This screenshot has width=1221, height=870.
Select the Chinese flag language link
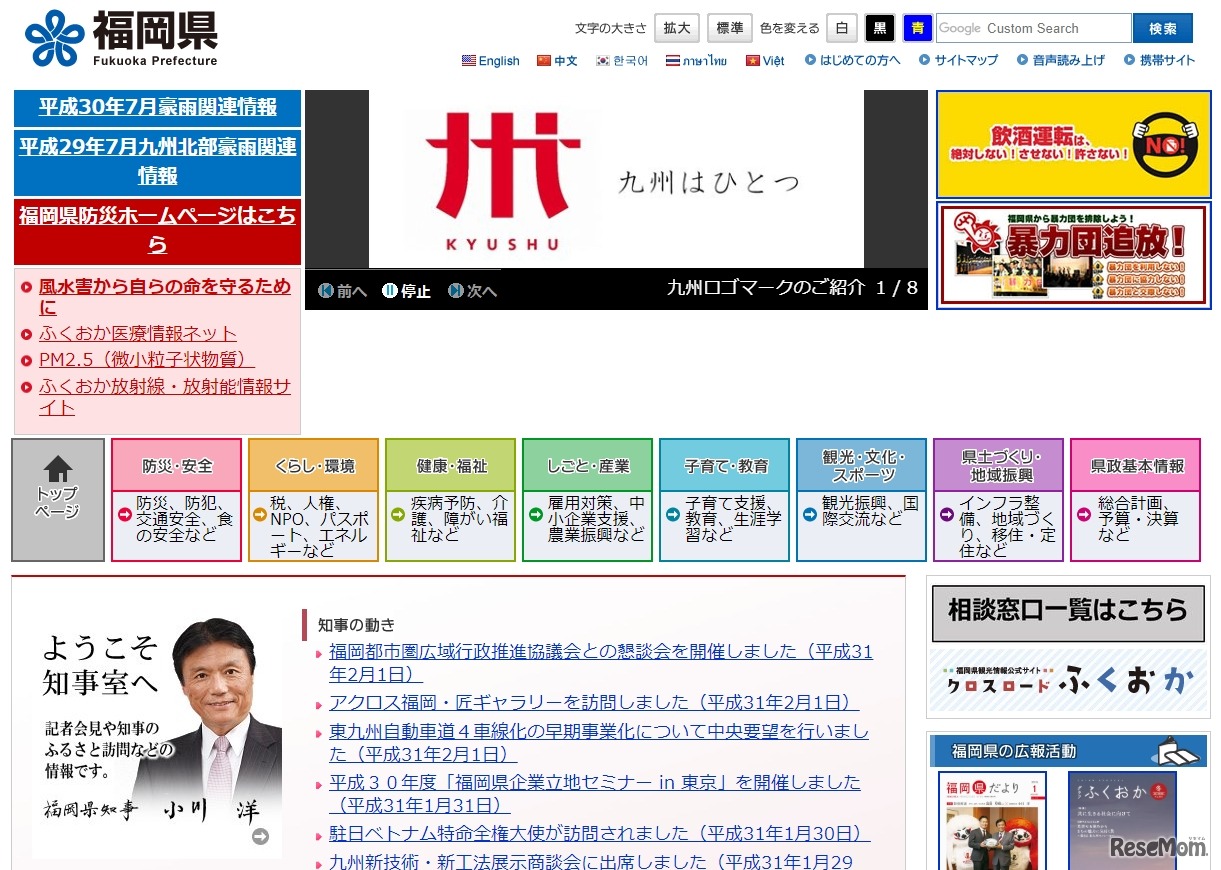[x=557, y=61]
